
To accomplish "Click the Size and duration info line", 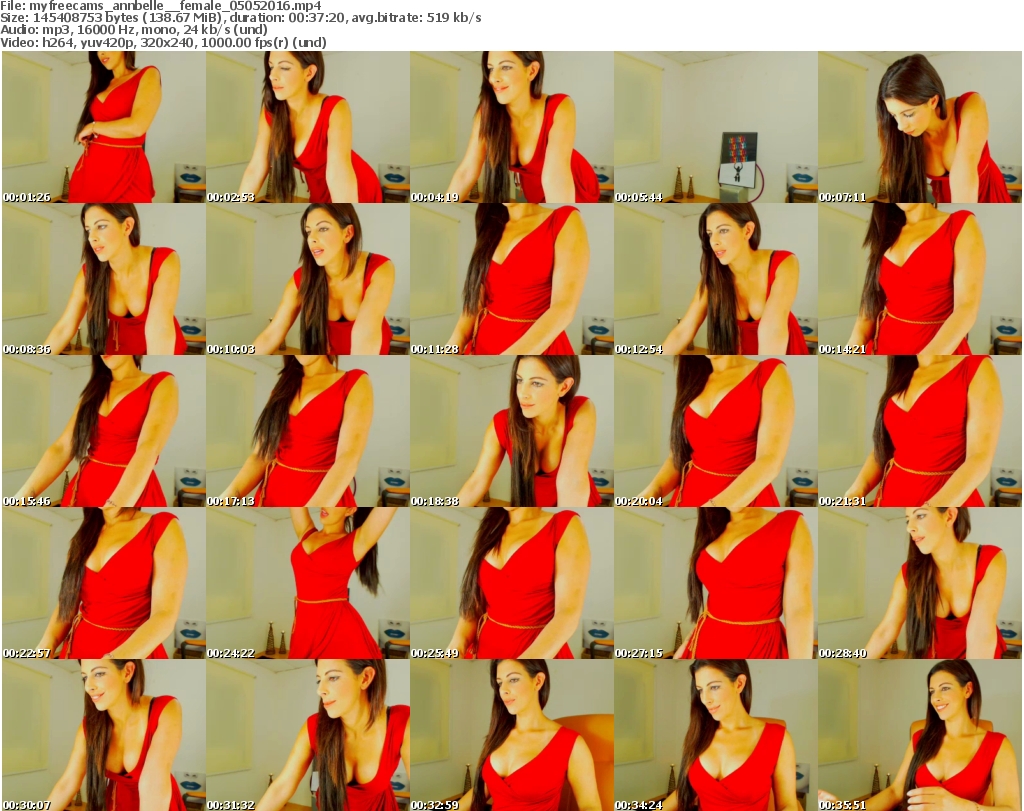I will pyautogui.click(x=241, y=18).
